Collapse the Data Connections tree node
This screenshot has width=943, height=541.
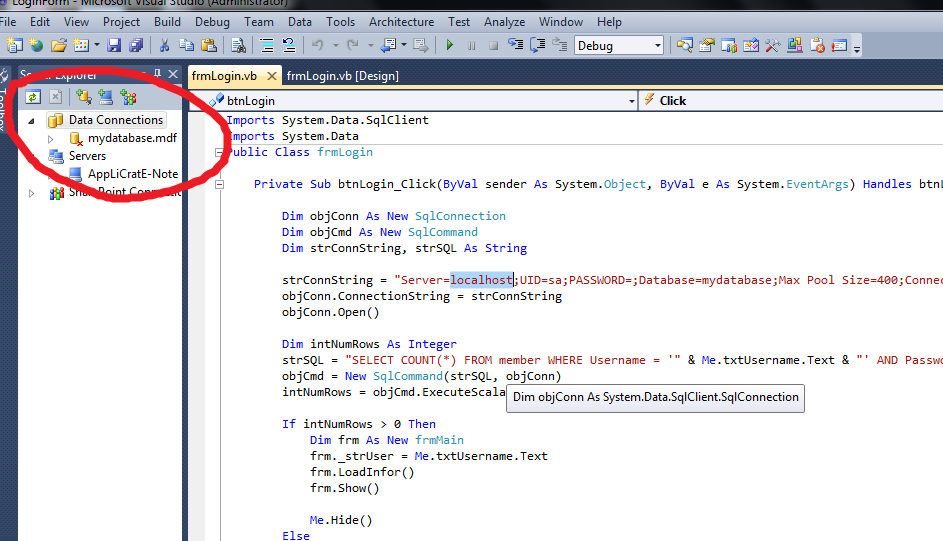[31, 121]
